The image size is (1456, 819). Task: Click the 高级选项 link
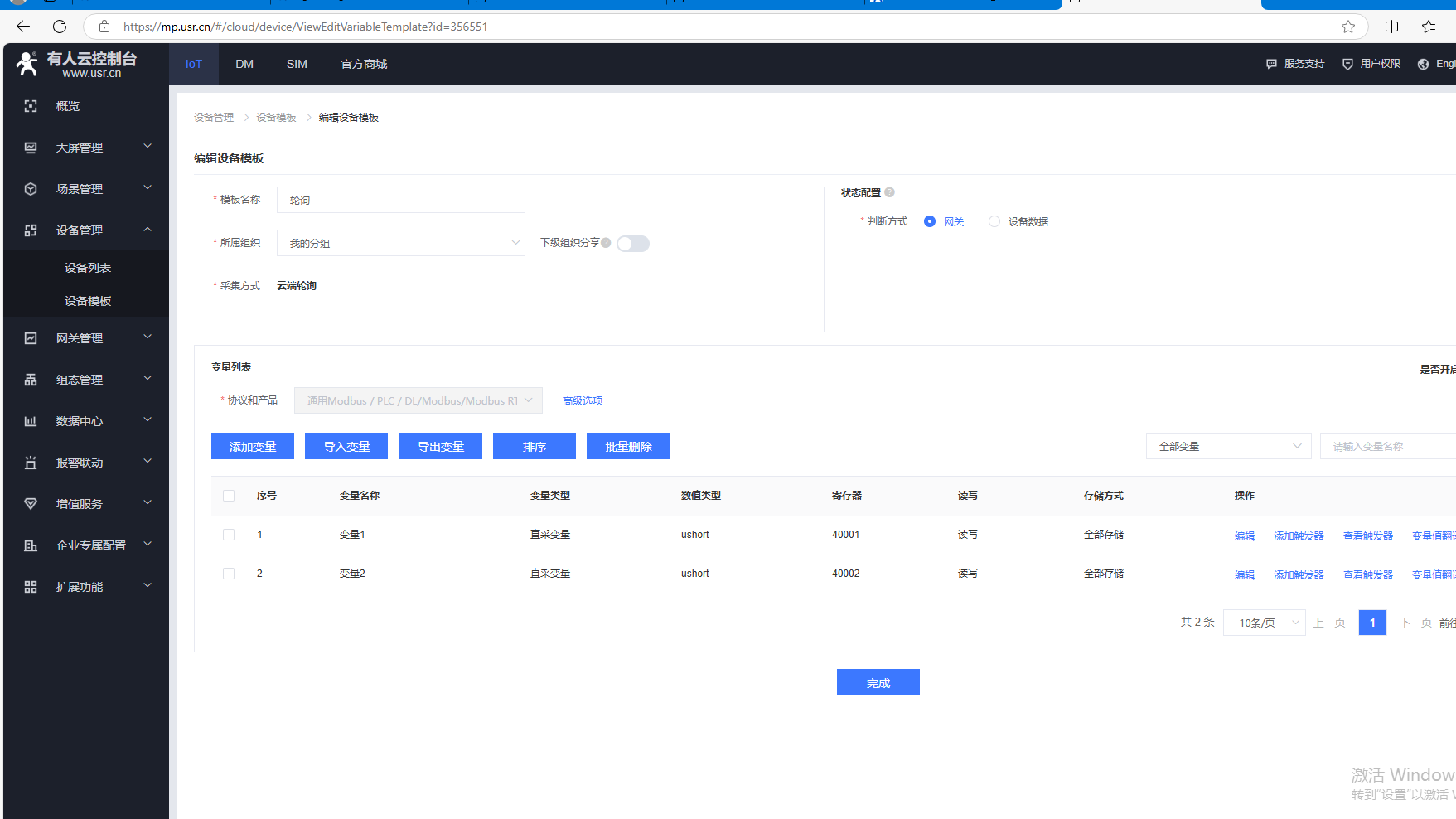(x=583, y=400)
